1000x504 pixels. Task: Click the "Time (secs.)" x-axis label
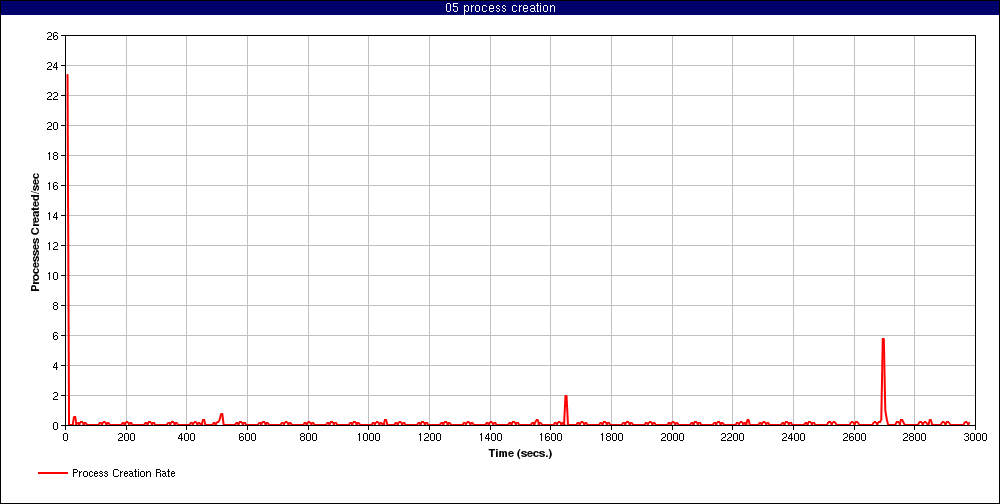coord(520,453)
